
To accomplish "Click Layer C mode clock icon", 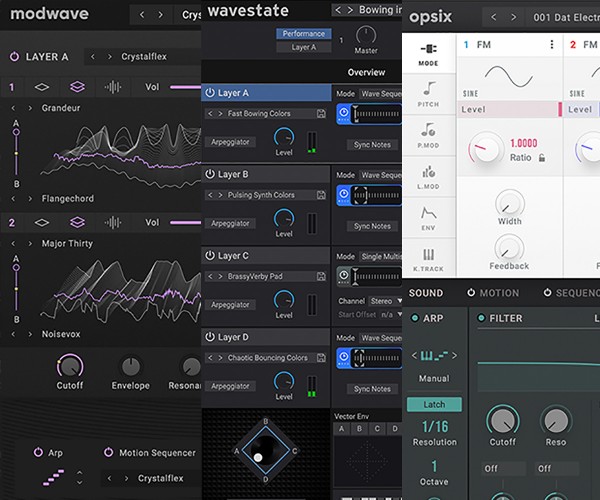I will [x=344, y=275].
